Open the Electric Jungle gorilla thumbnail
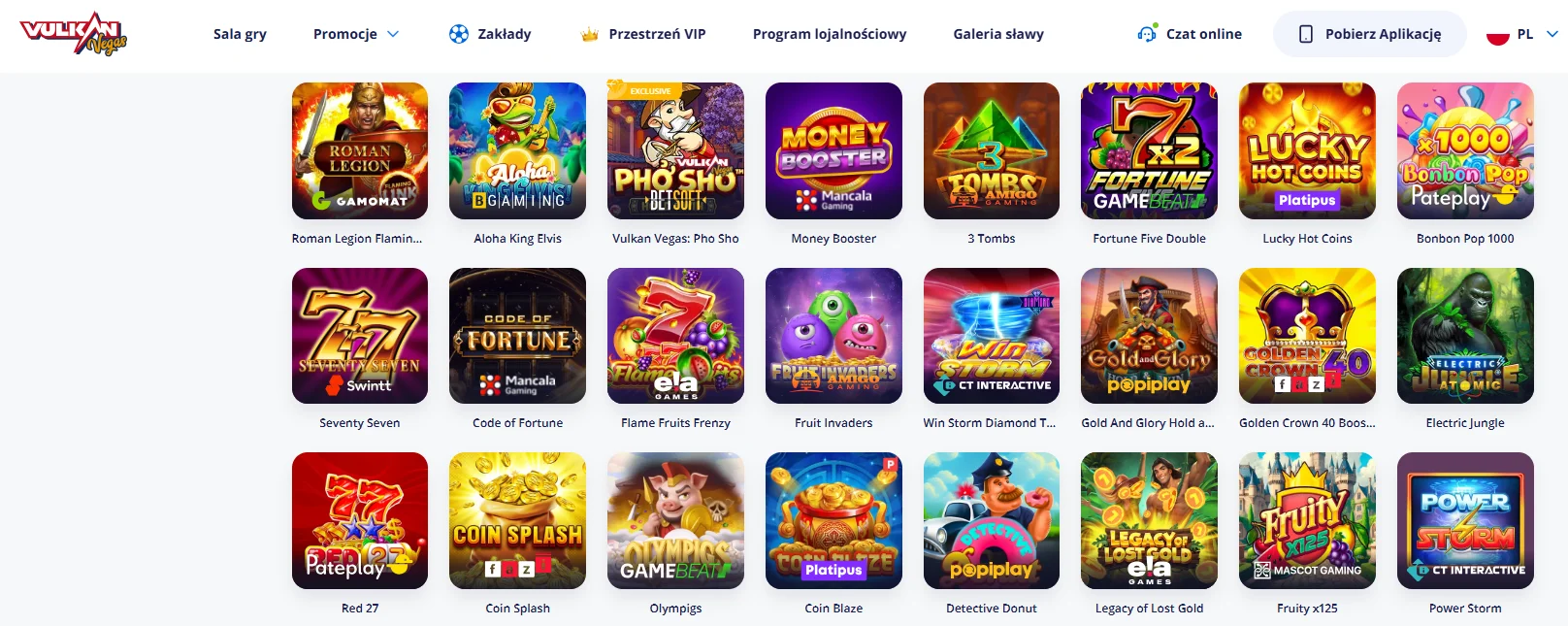 1465,336
